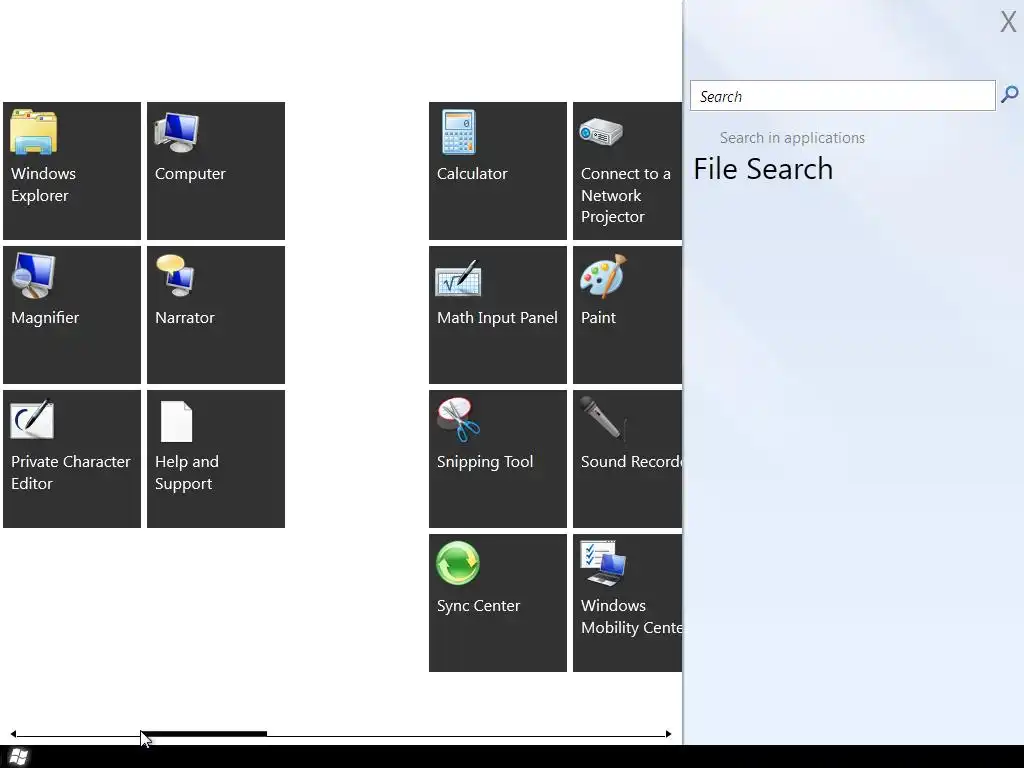Click the 'Help and Support' label

(x=187, y=472)
